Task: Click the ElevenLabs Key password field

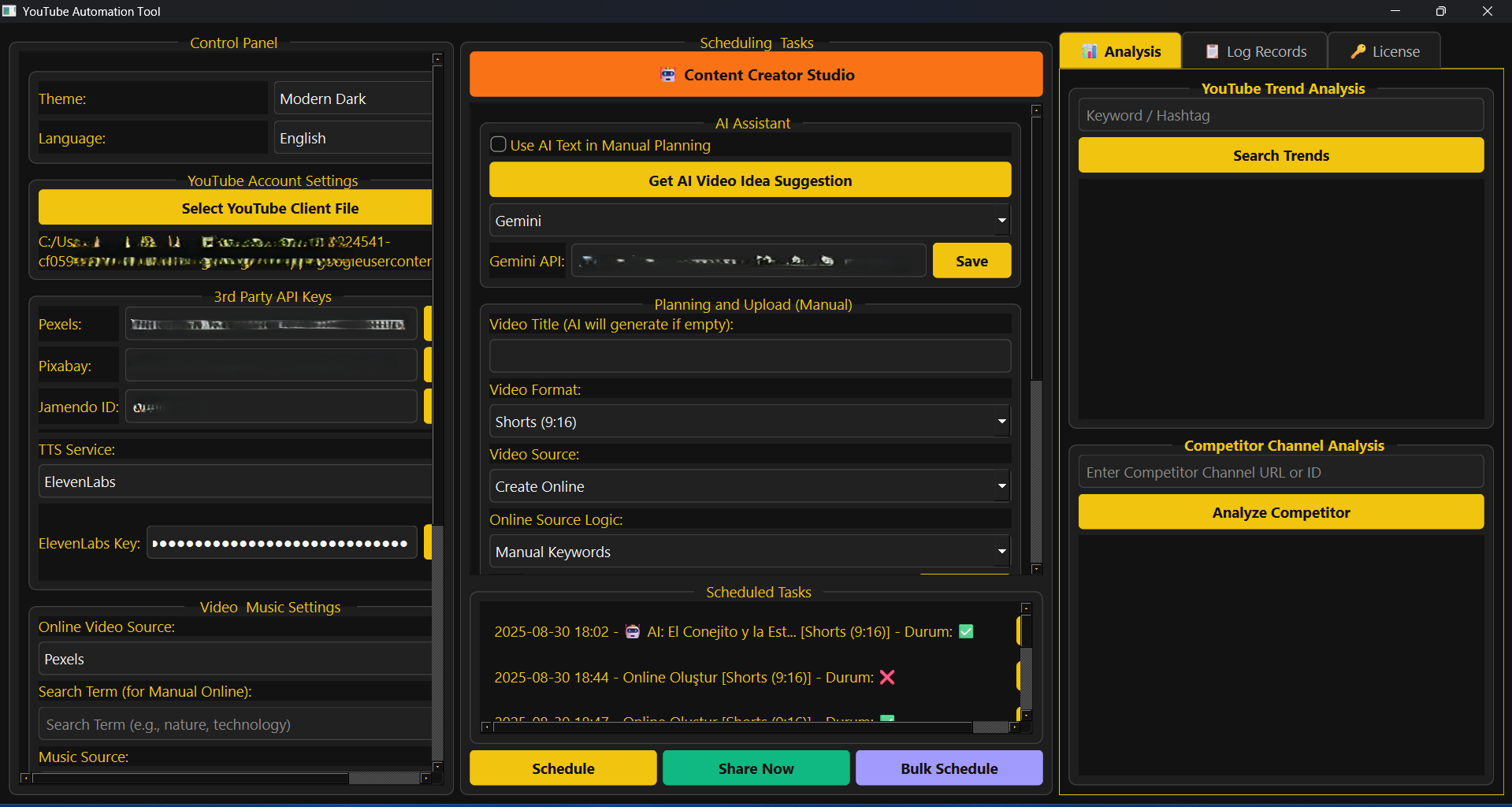Action: click(x=282, y=543)
